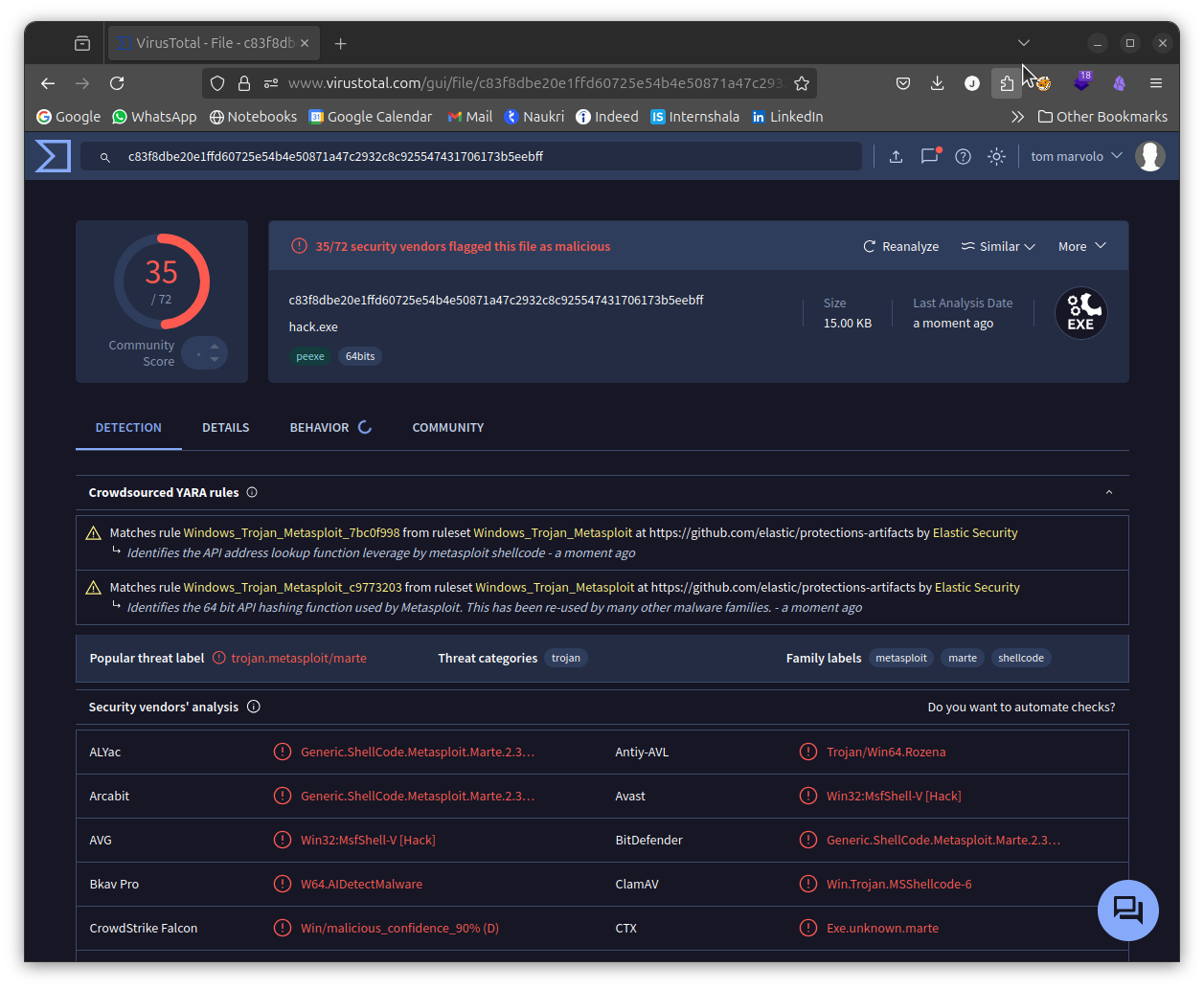Image resolution: width=1204 pixels, height=989 pixels.
Task: Click the Exe.unknown.marte CTX result
Action: (882, 928)
